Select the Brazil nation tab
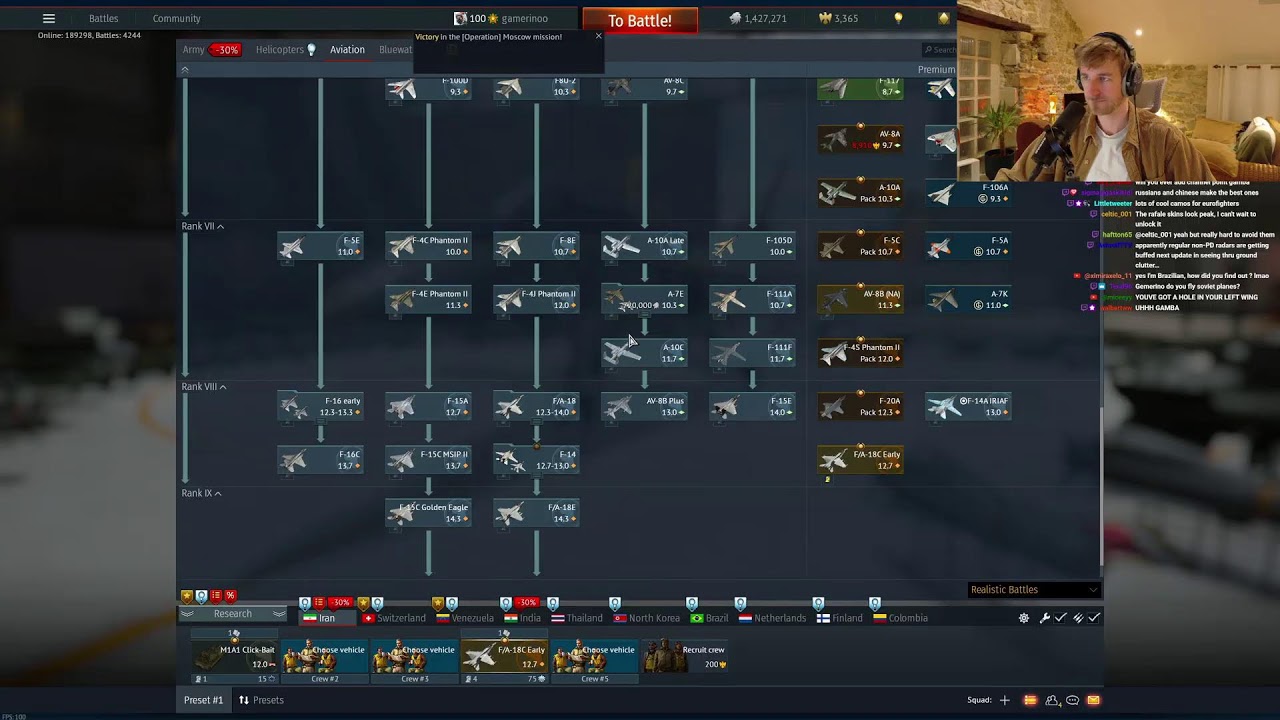1280x720 pixels. [709, 618]
